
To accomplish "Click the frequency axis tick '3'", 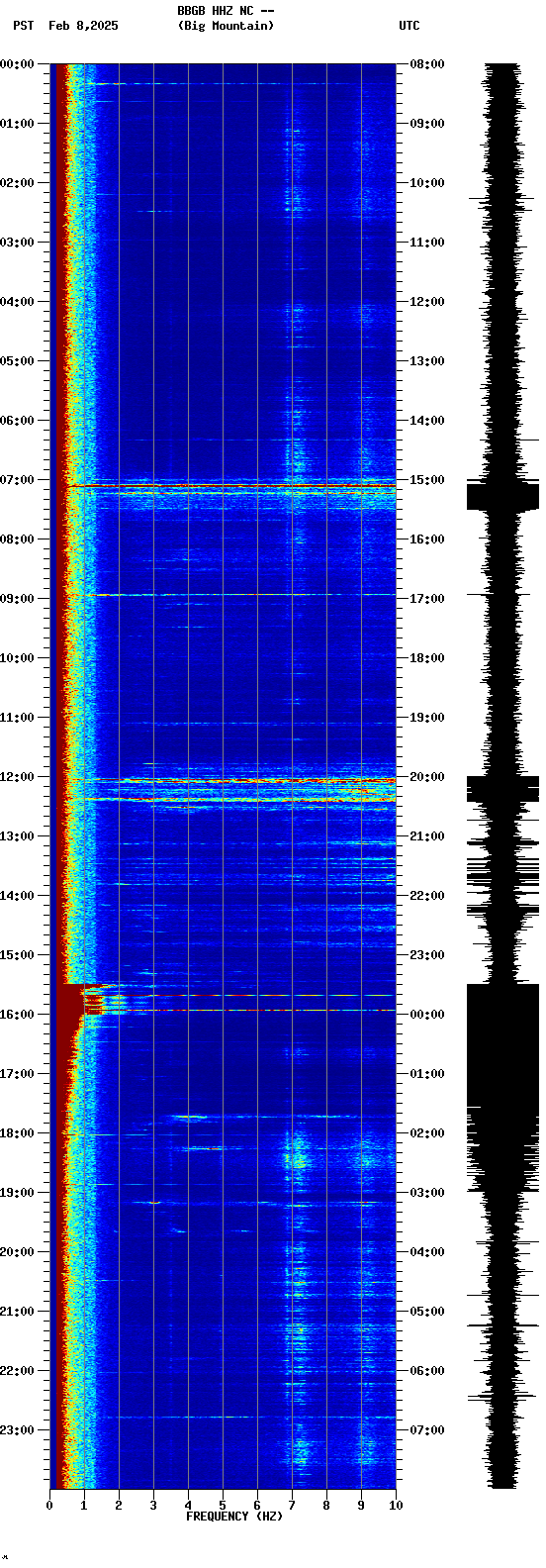I will [x=153, y=1506].
